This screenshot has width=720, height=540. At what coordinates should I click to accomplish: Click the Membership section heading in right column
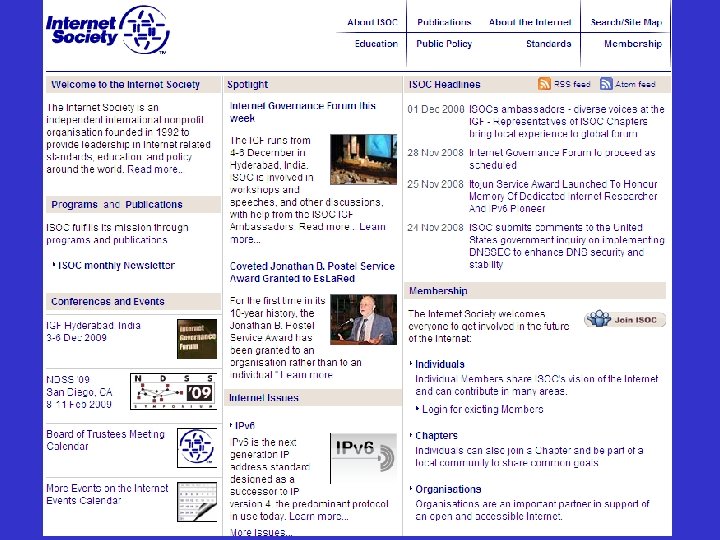438,291
